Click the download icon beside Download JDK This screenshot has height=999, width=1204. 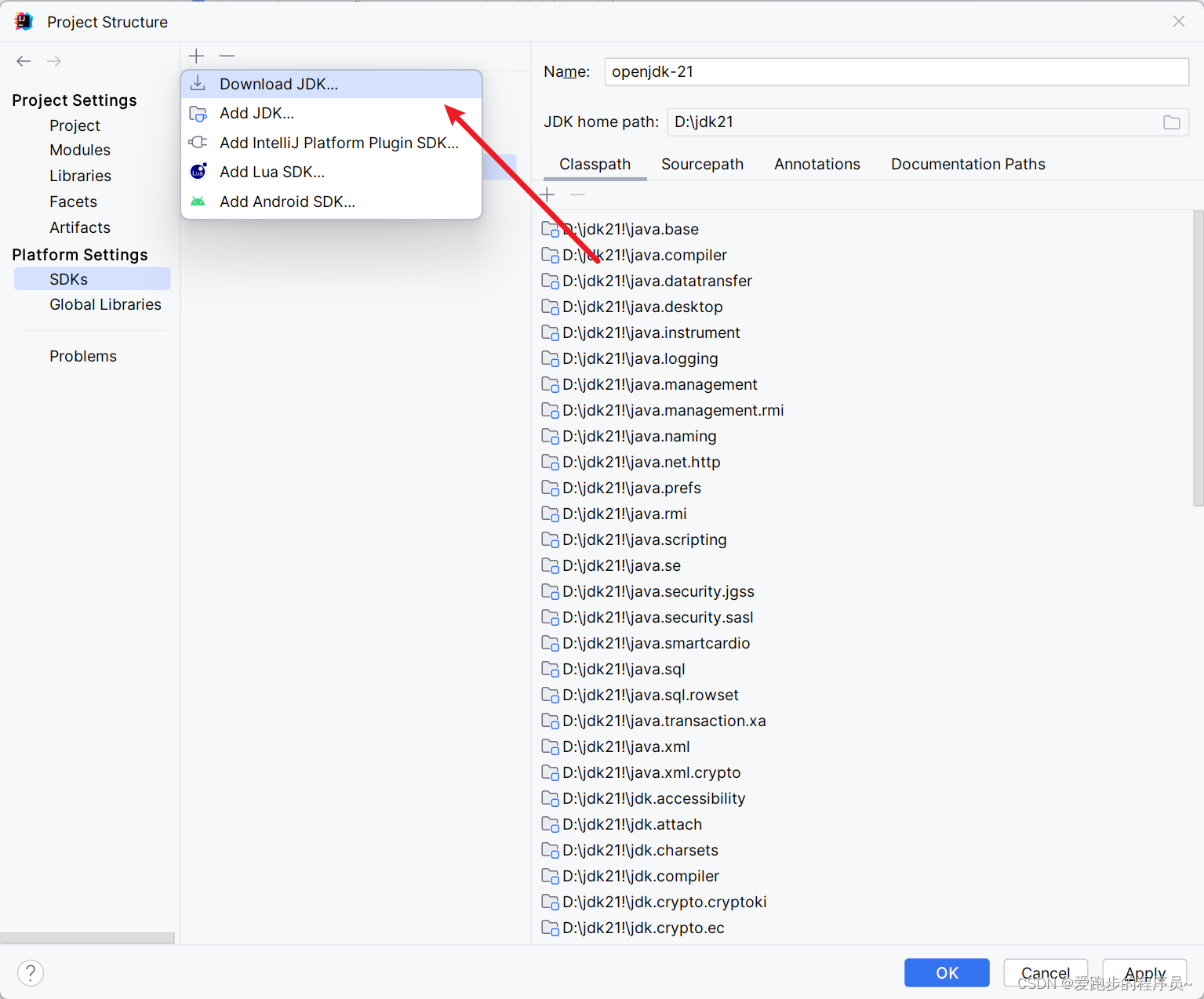198,84
